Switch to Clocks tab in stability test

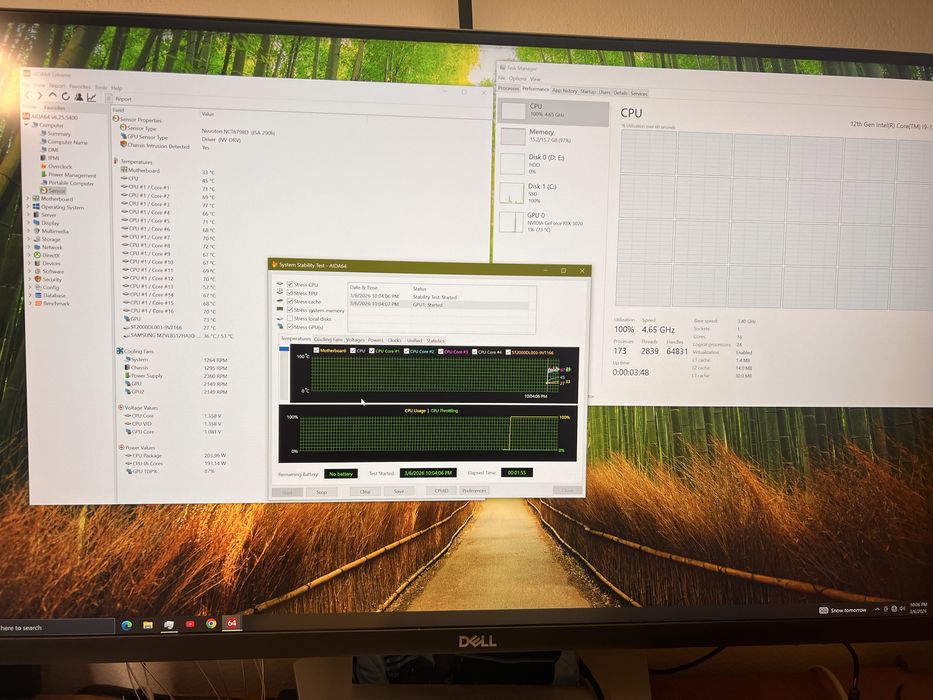coord(395,340)
